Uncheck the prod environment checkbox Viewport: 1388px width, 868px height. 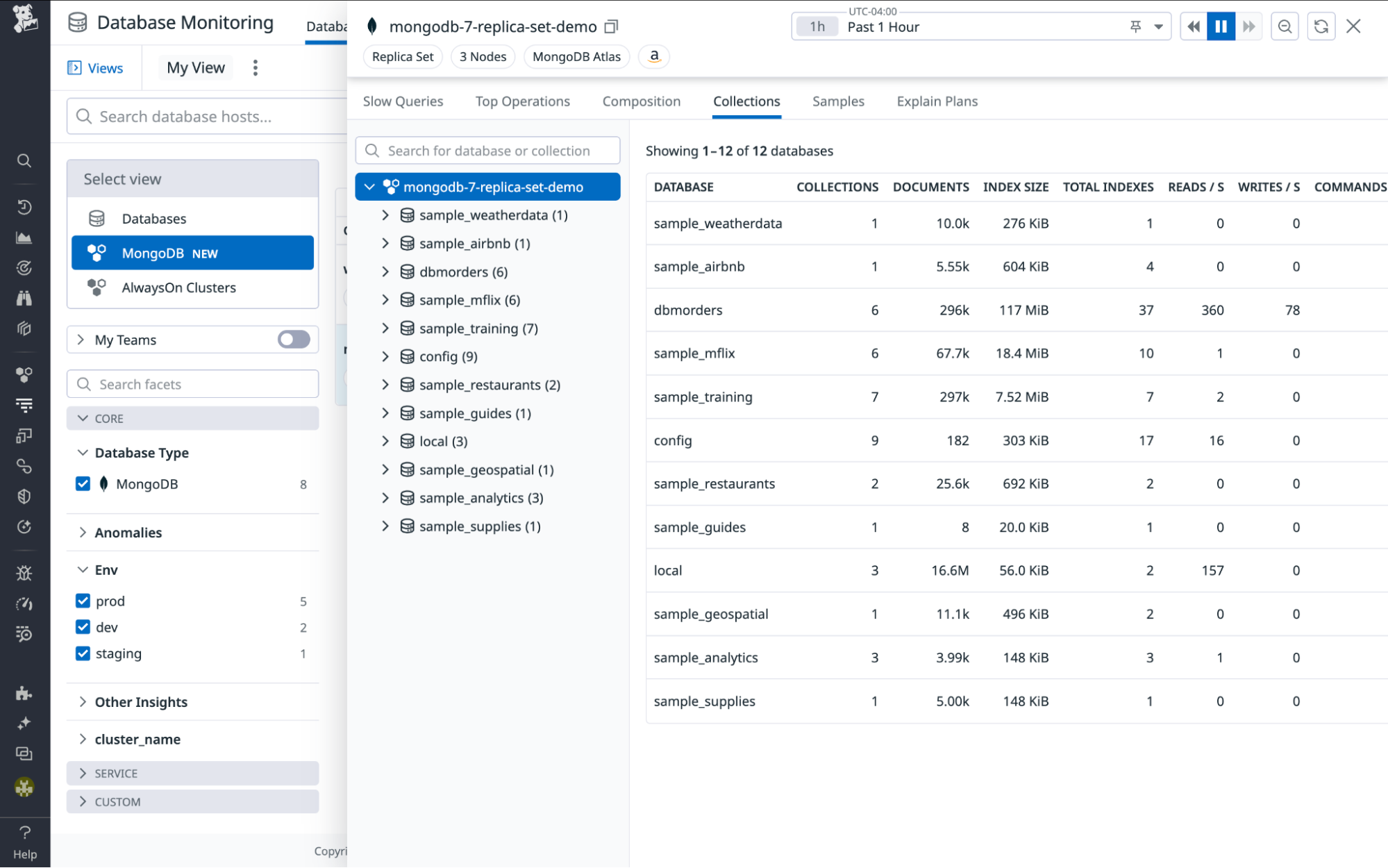coord(83,601)
